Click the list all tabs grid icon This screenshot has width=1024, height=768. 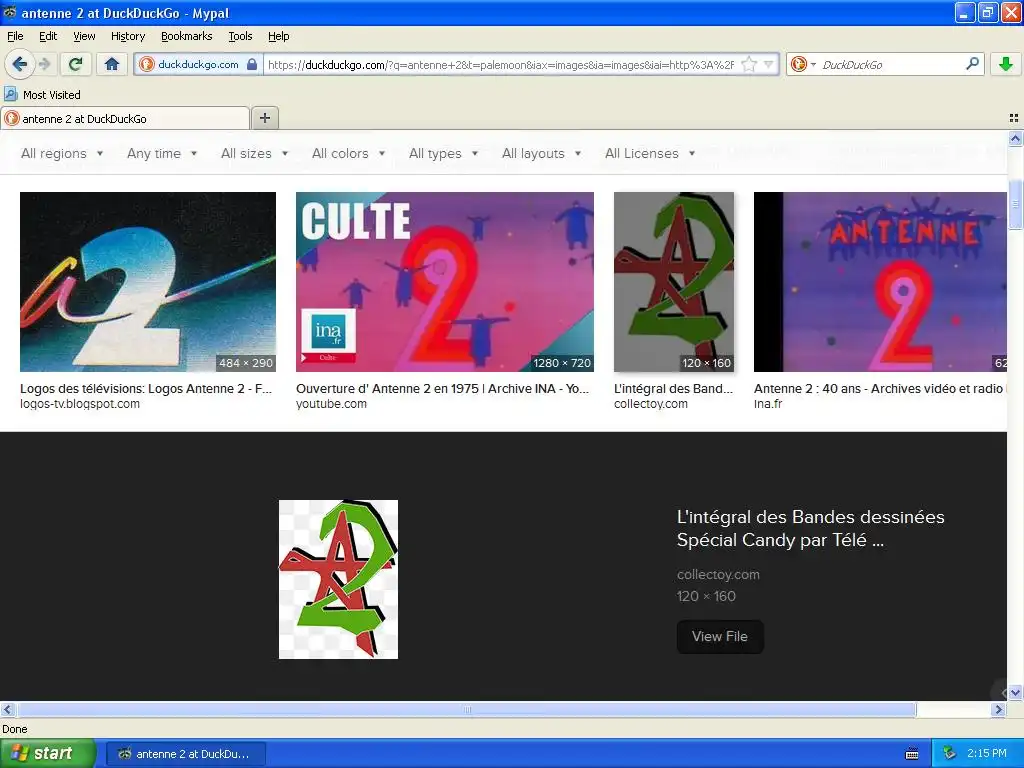(1014, 118)
